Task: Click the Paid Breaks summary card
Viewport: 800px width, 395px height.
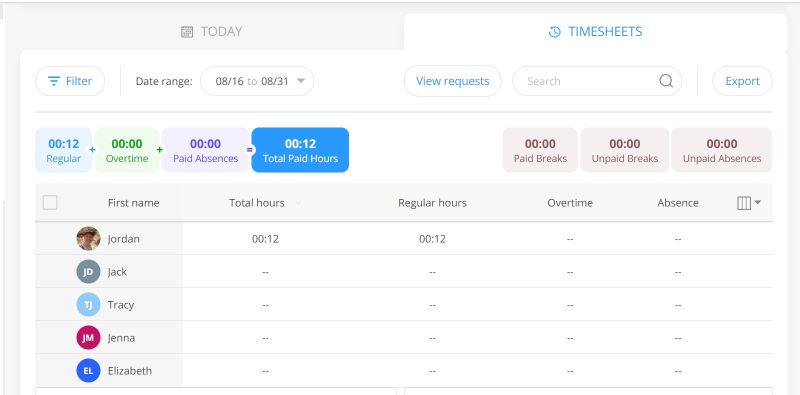Action: pyautogui.click(x=540, y=150)
